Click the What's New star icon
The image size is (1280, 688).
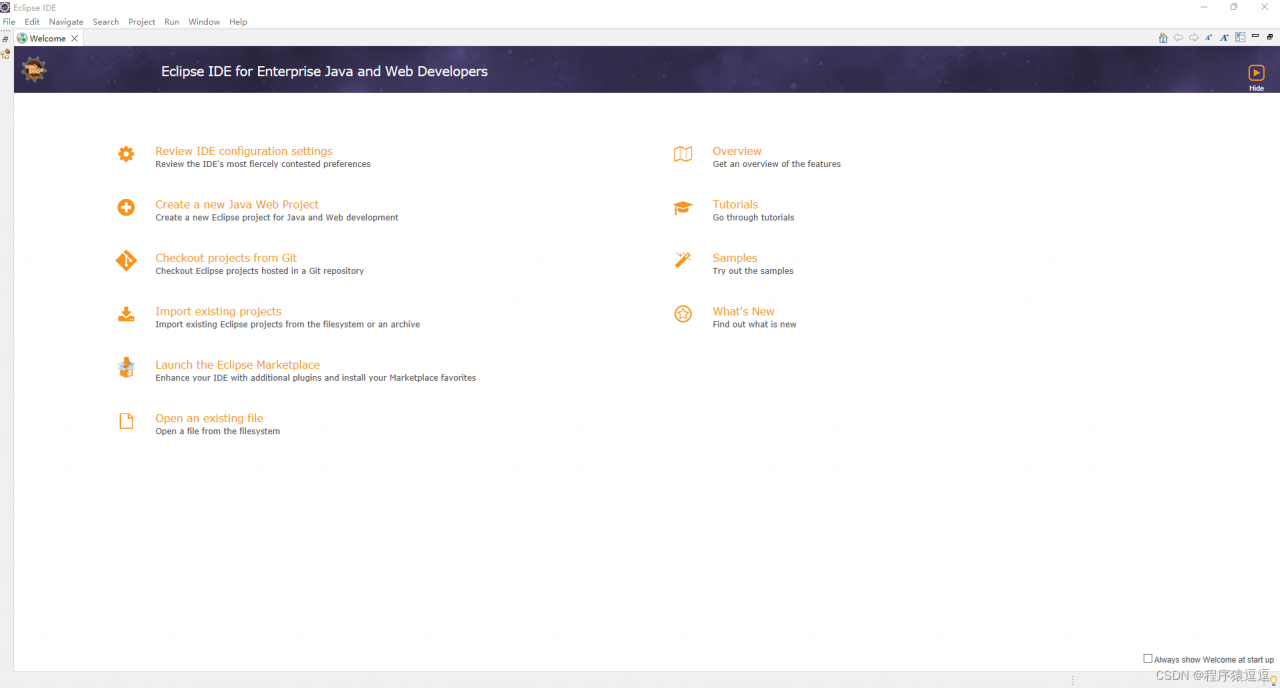coord(683,314)
